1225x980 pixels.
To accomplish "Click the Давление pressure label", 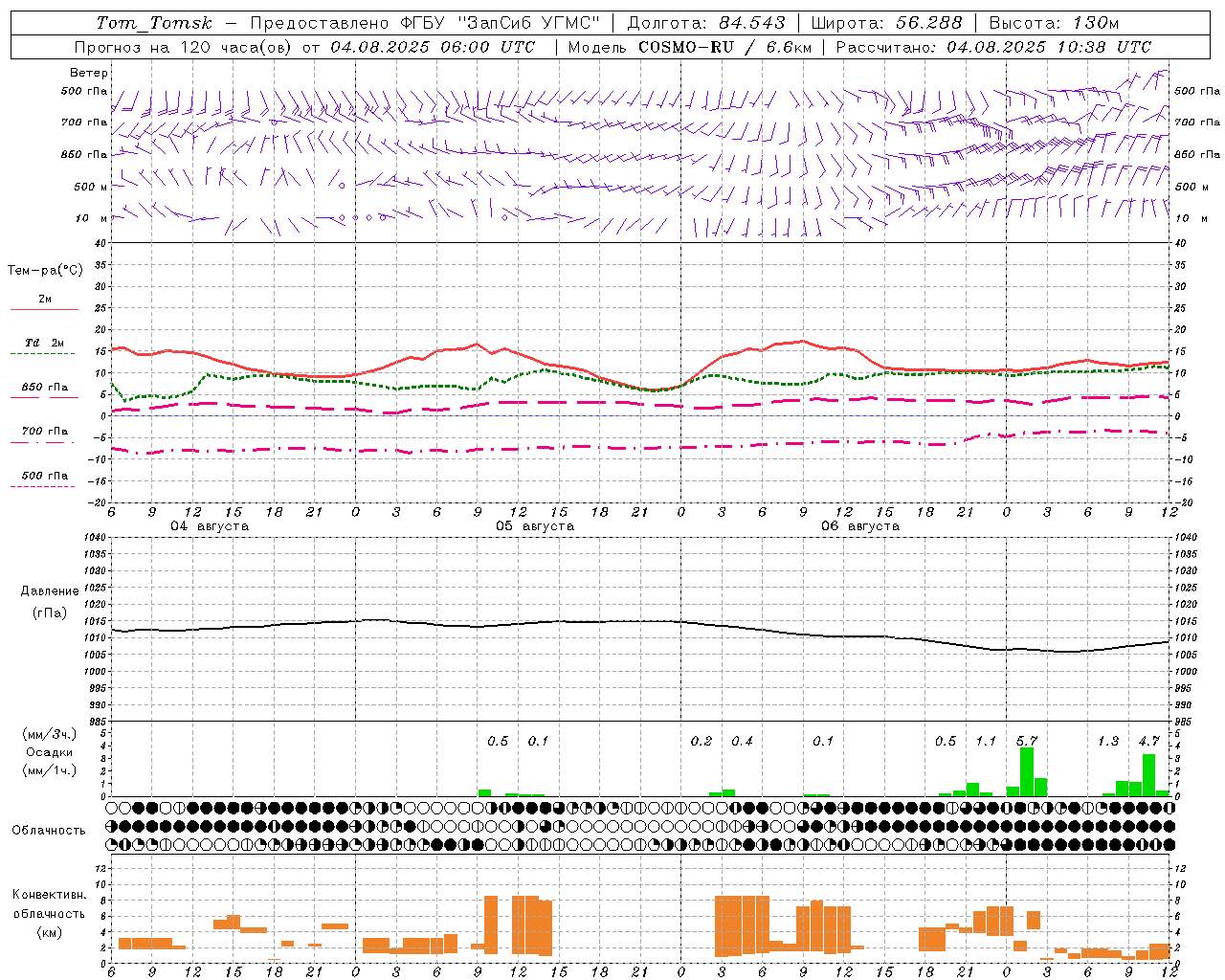I will (50, 591).
